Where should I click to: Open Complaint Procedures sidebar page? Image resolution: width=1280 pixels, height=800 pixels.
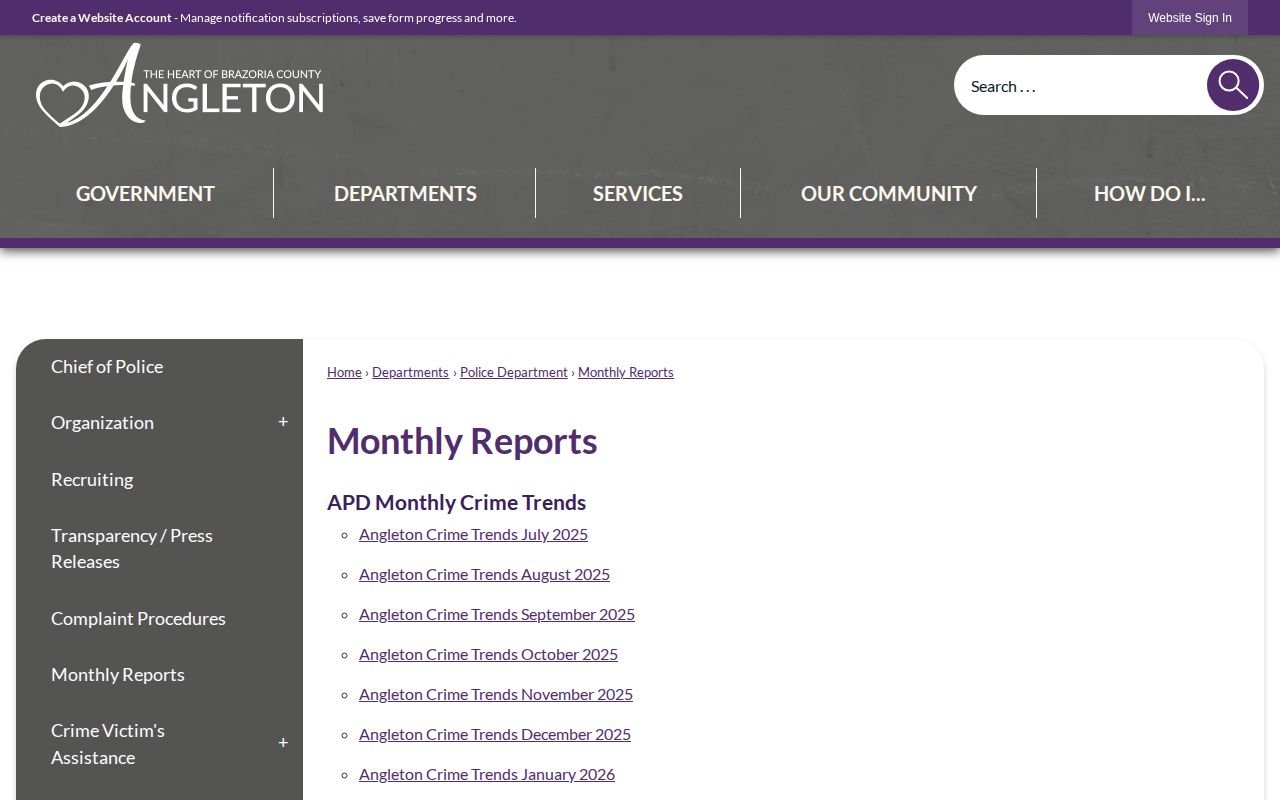coord(138,618)
